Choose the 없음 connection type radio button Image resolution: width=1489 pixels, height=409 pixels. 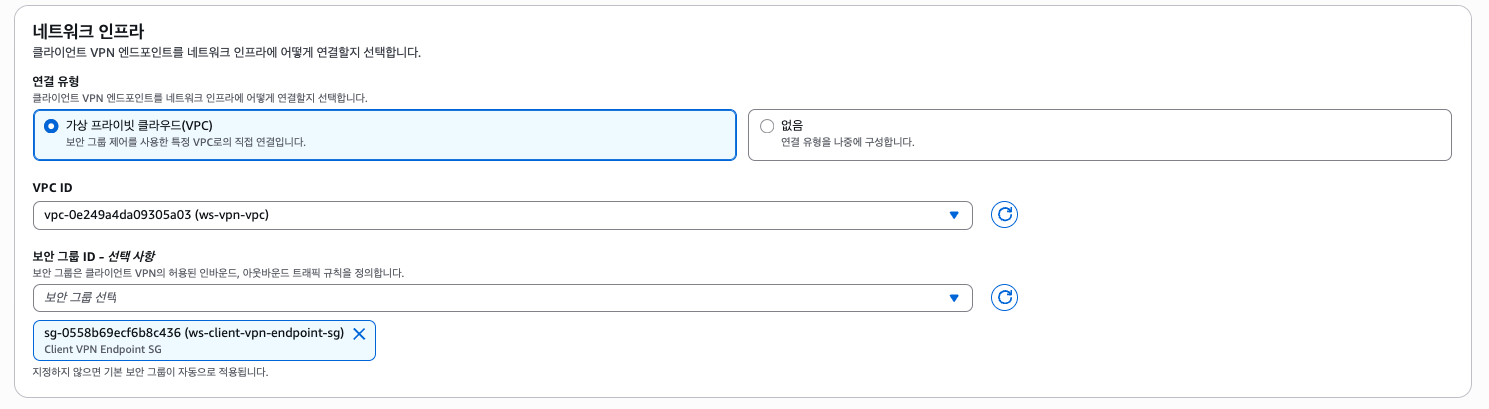pos(767,126)
